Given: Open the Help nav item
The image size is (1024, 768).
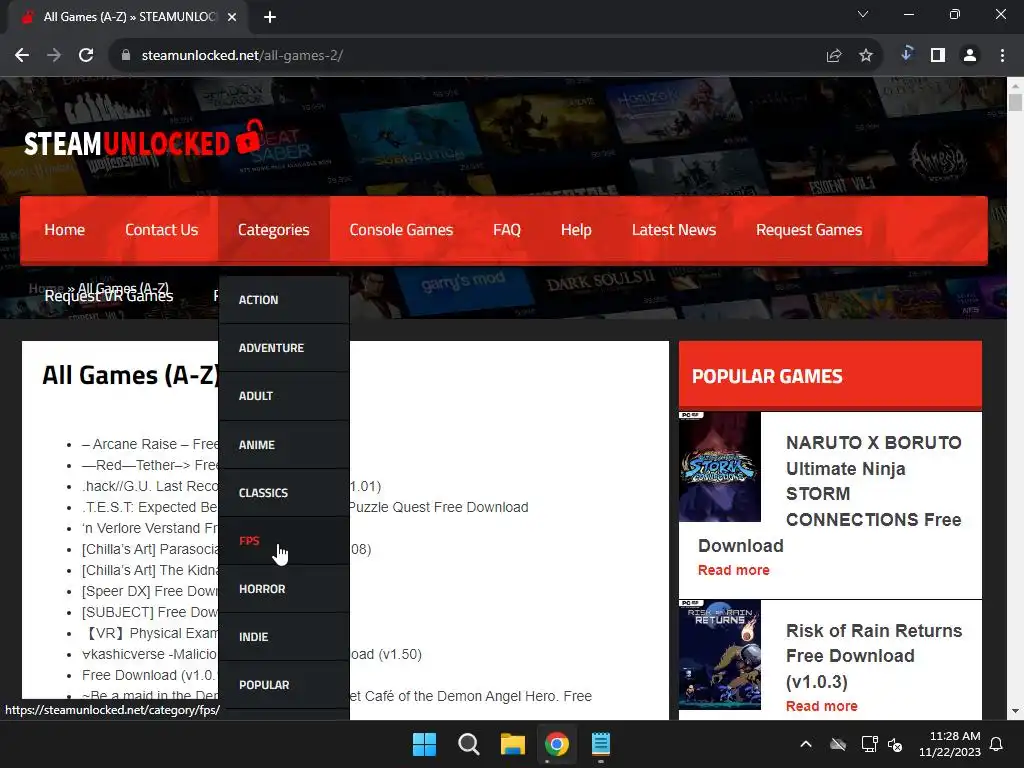Looking at the screenshot, I should coord(576,230).
